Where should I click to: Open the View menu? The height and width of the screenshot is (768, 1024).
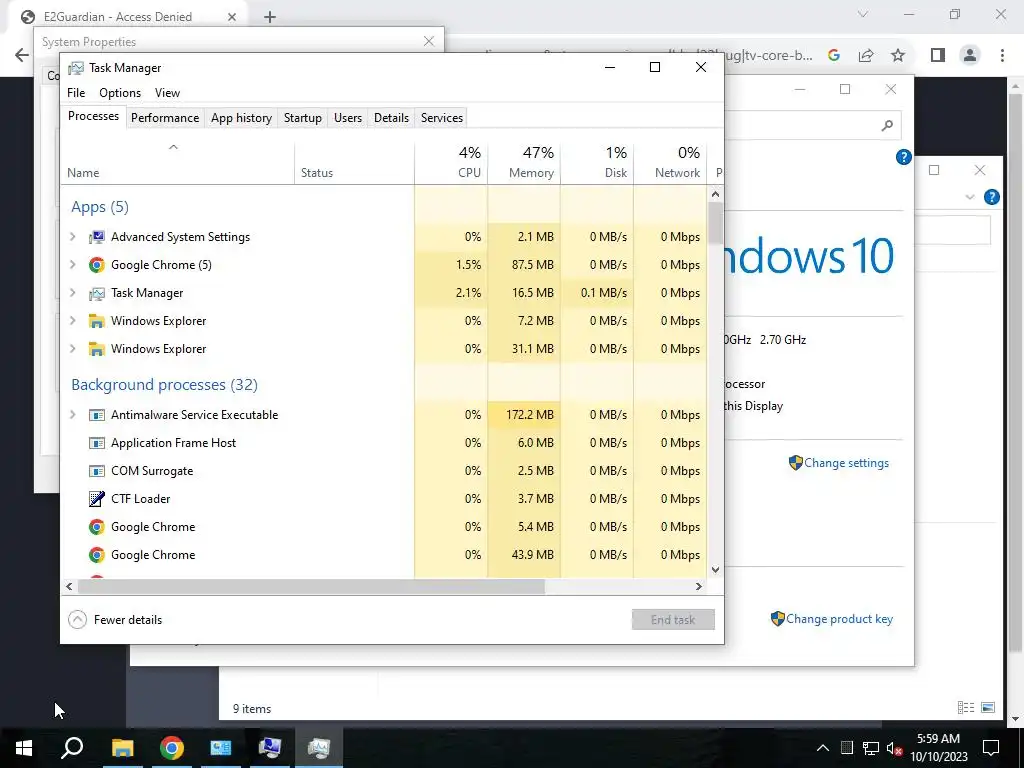[167, 93]
